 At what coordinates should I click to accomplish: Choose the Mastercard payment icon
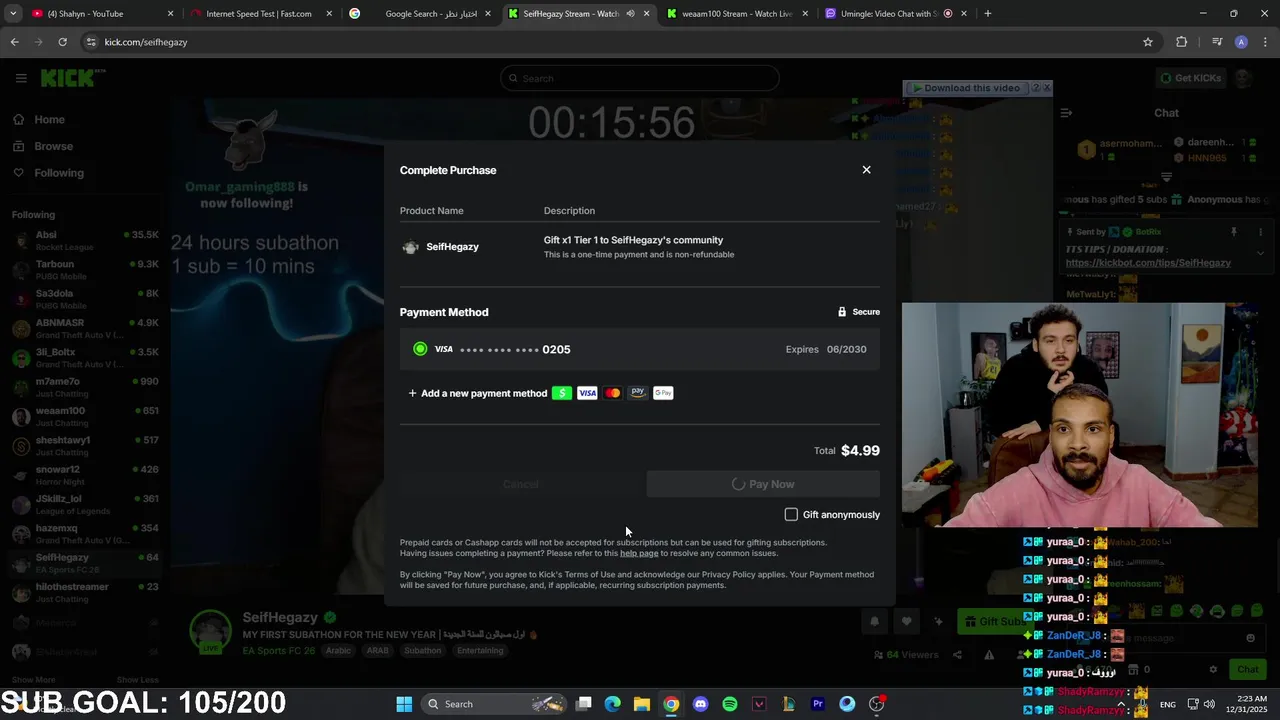[612, 393]
